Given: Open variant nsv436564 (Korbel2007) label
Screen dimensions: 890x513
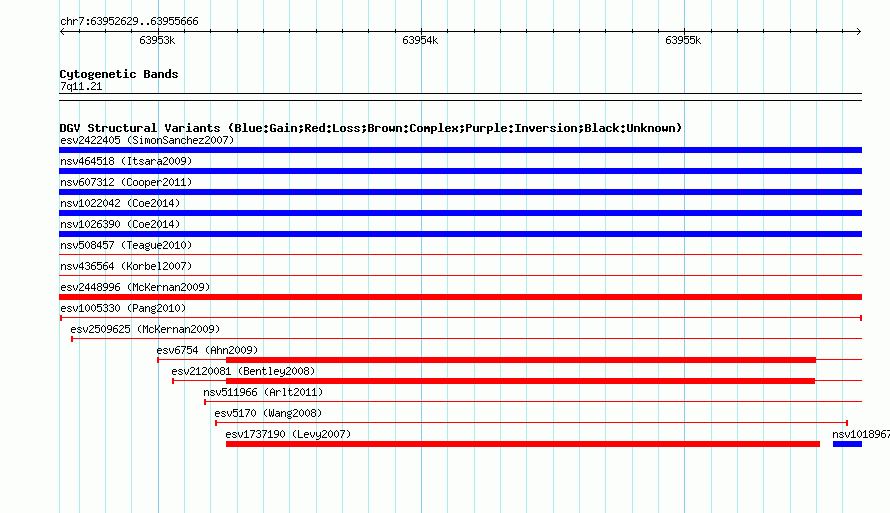Looking at the screenshot, I should coord(126,266).
